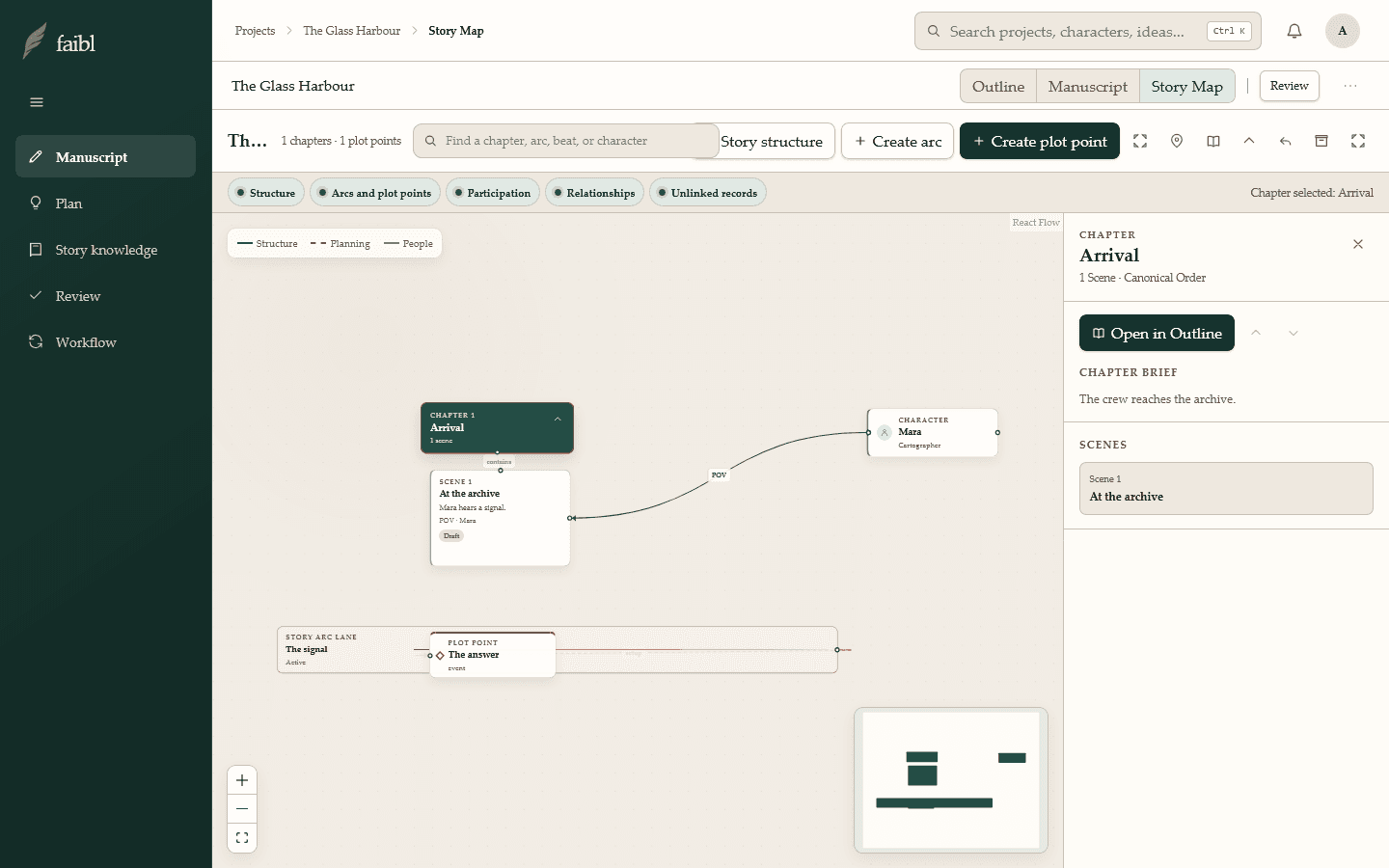Click the archive box icon in the toolbar
The image size is (1389, 868).
(x=1321, y=141)
